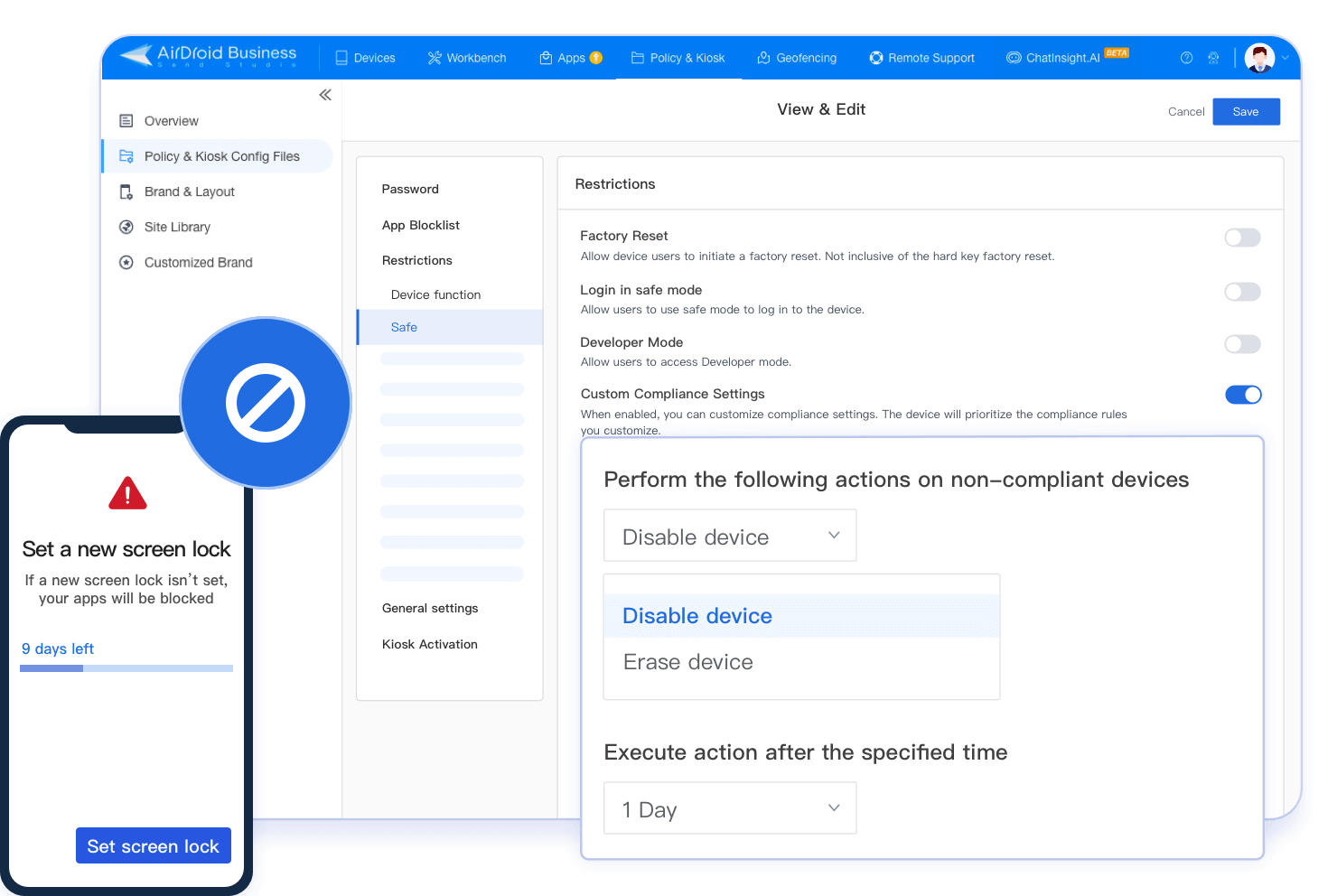Collapse the left sidebar with double chevron

325,94
